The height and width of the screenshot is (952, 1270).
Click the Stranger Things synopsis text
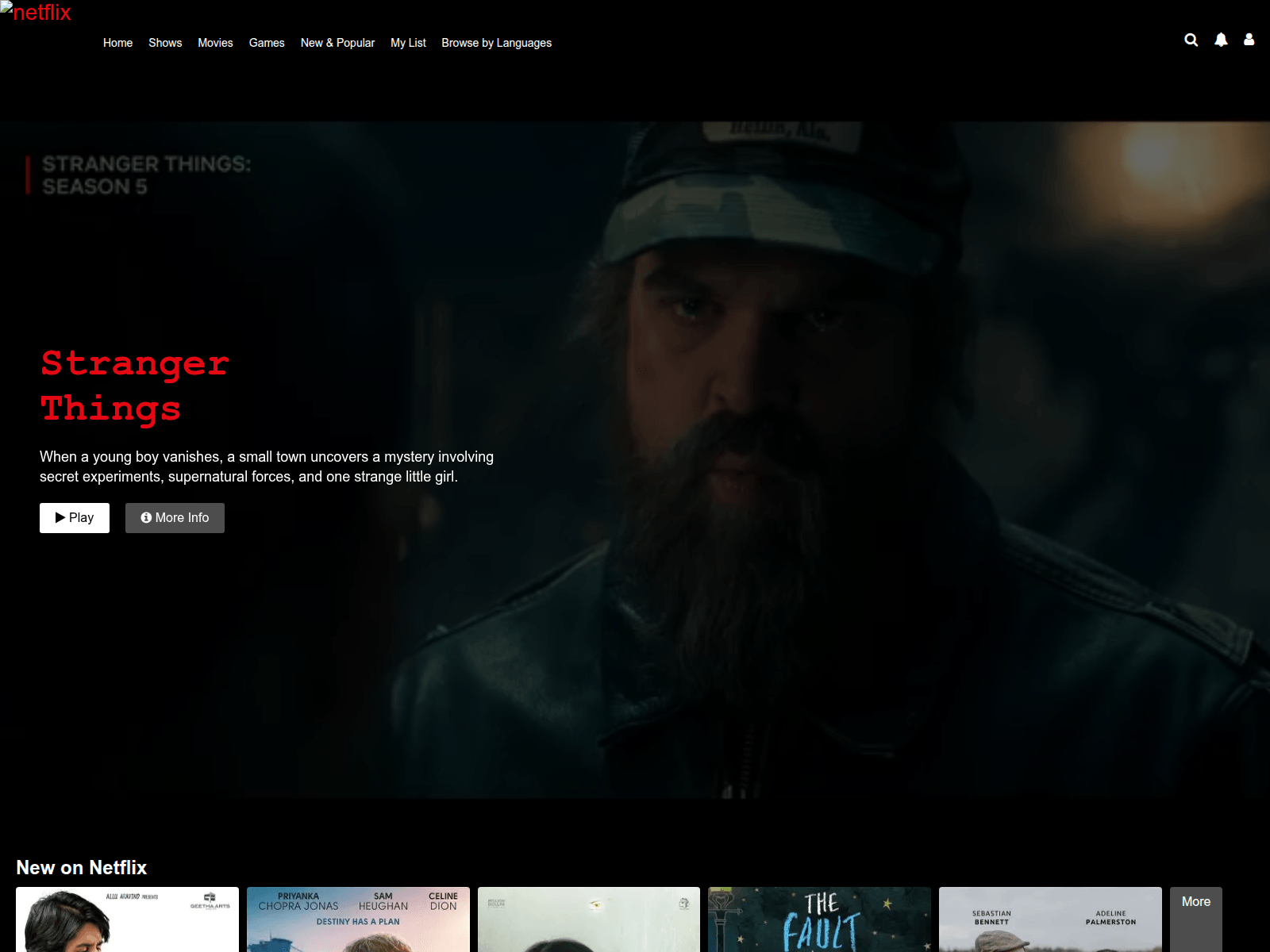(267, 466)
